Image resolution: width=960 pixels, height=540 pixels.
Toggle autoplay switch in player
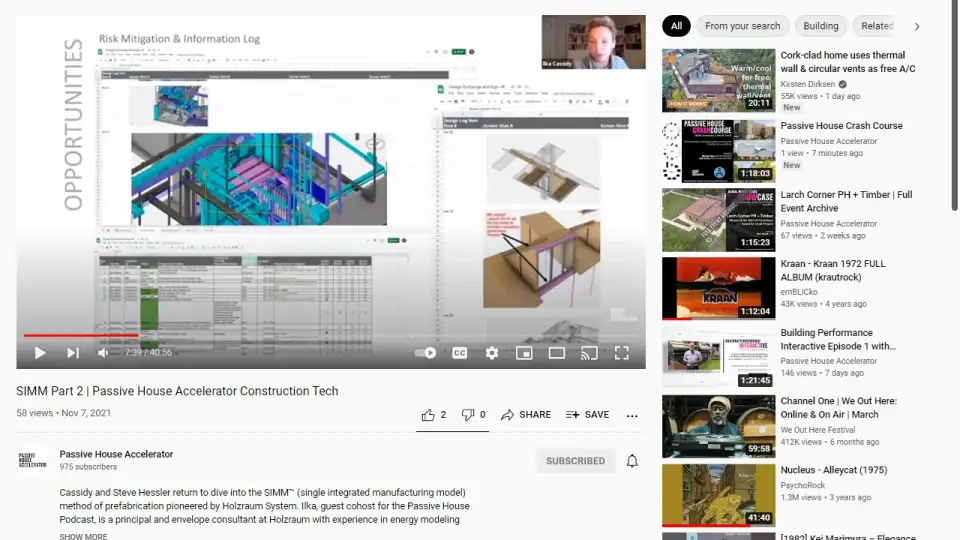tap(426, 353)
